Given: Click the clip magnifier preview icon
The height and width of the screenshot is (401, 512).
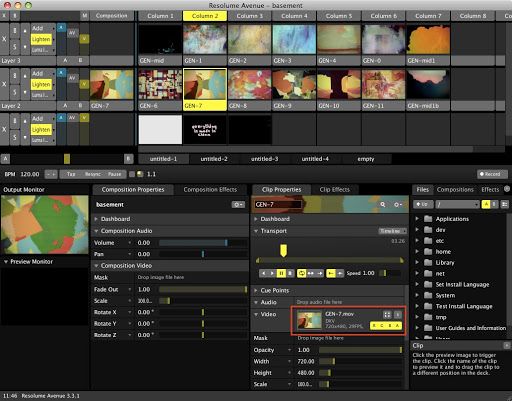Looking at the screenshot, I should 383,204.
